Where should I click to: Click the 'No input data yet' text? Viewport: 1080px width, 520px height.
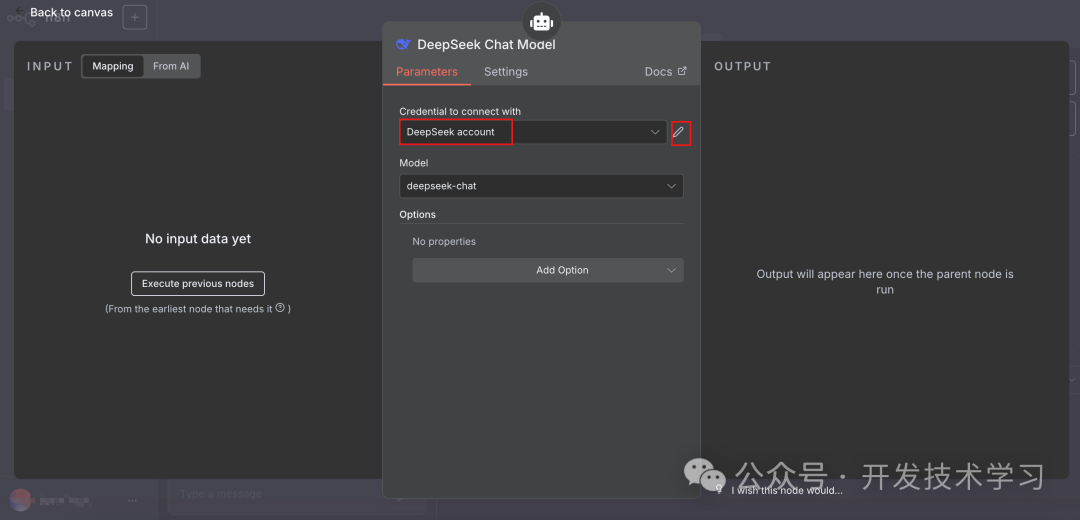point(198,239)
